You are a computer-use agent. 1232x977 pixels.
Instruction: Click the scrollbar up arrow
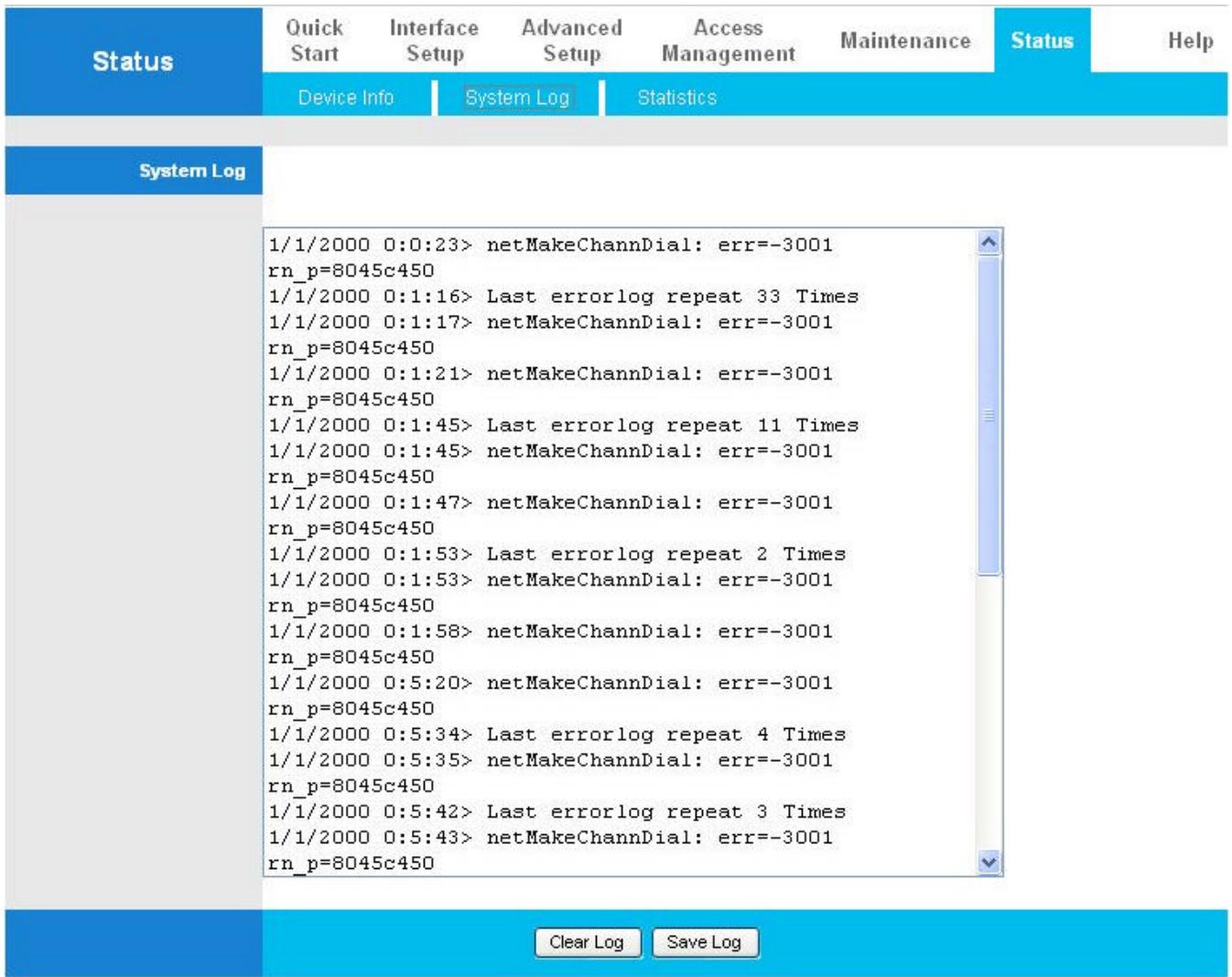point(988,242)
